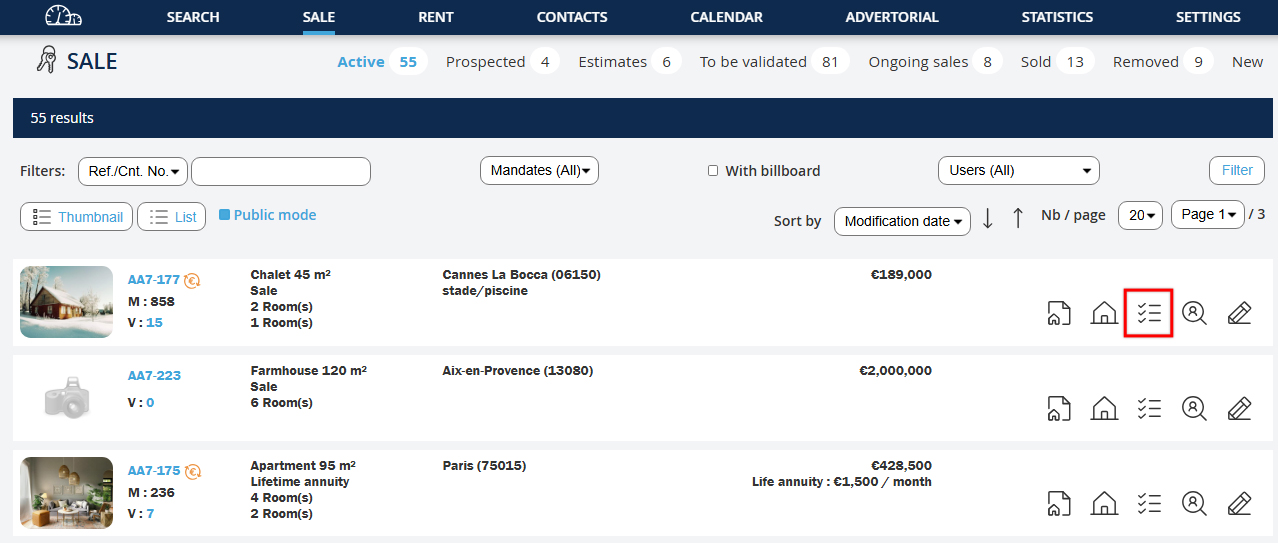
Task: Click the pencil edit icon for Farmhouse AA7-223
Action: tap(1238, 408)
